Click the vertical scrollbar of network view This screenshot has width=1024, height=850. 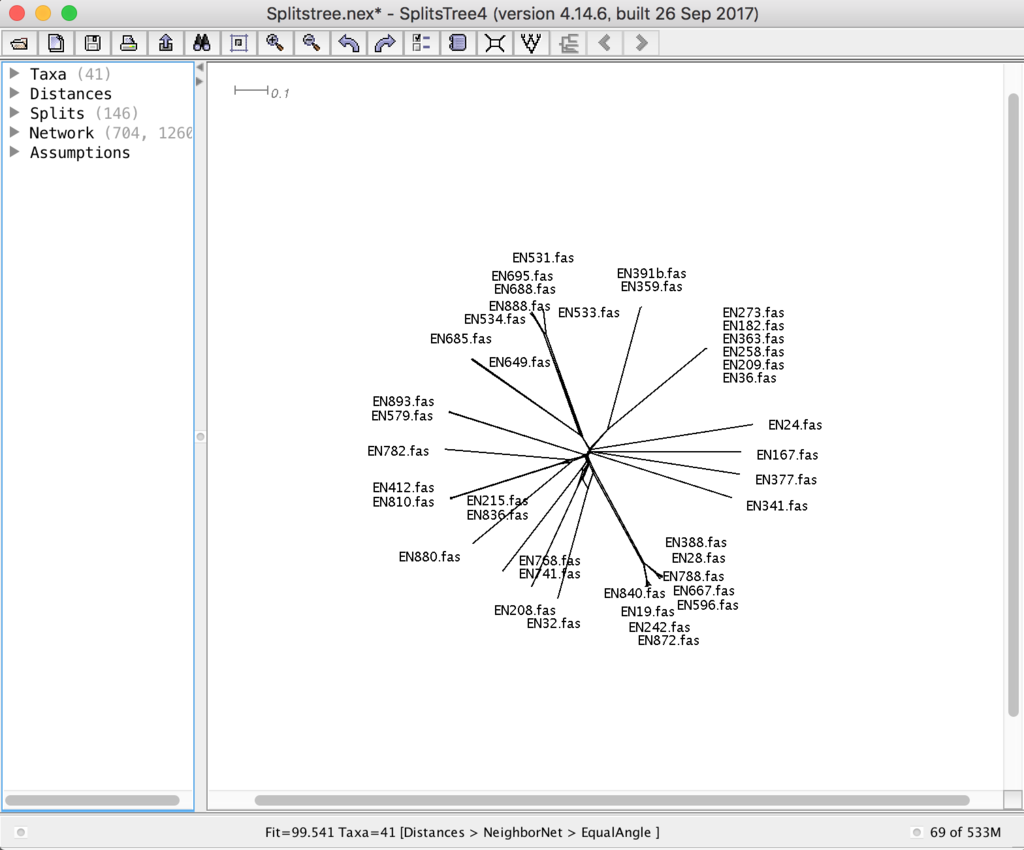click(x=1014, y=405)
